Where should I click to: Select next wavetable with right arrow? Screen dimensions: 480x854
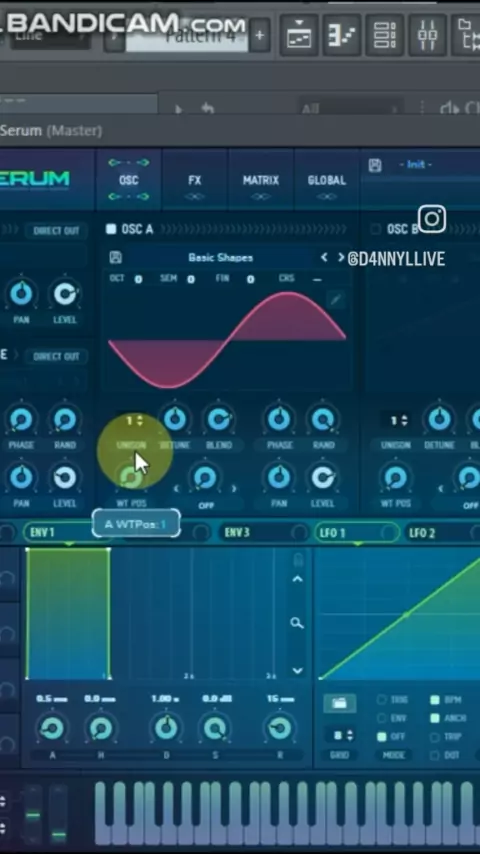[341, 257]
